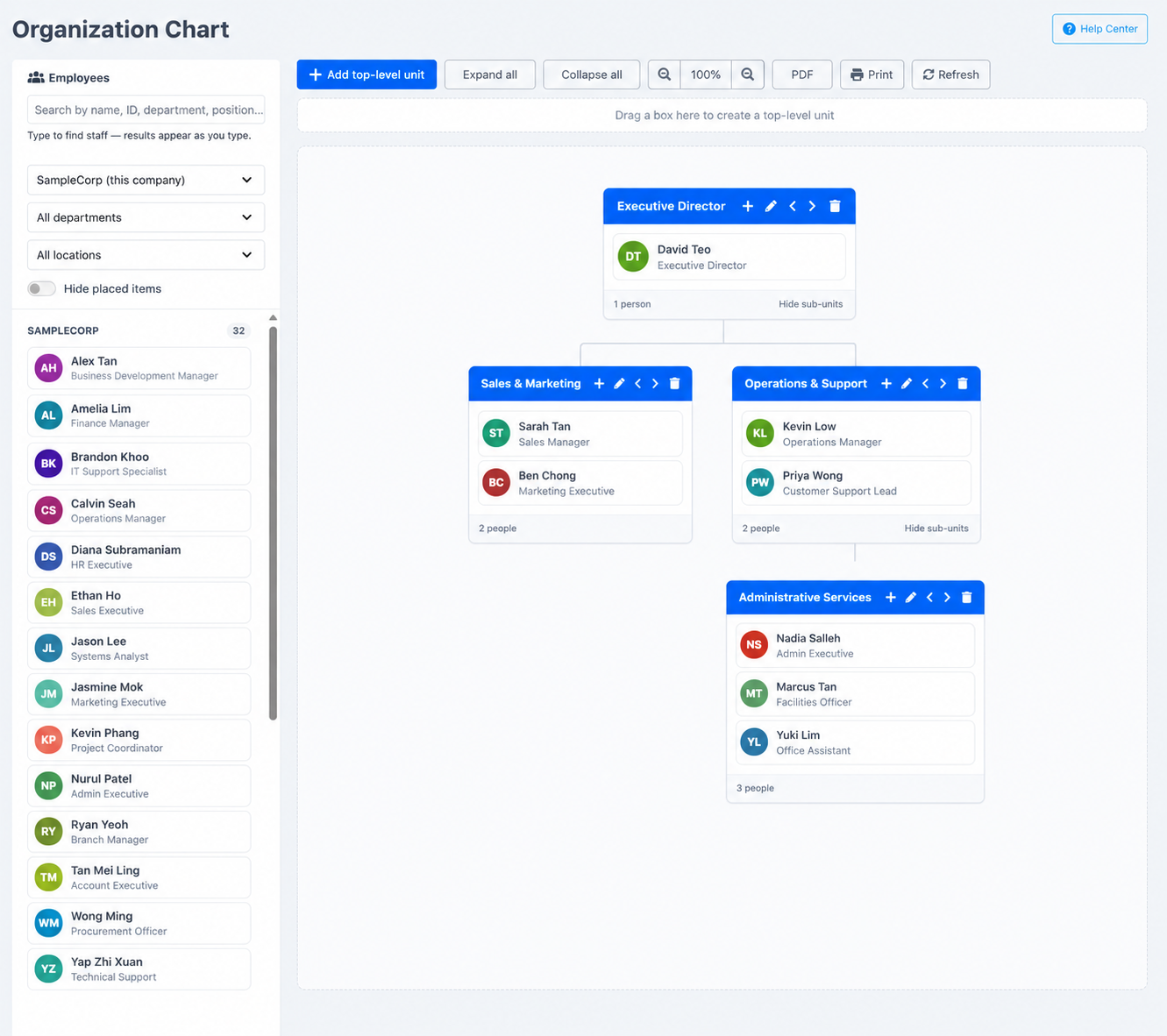Zoom out using left magnifier icon
The image size is (1167, 1036).
click(x=665, y=75)
